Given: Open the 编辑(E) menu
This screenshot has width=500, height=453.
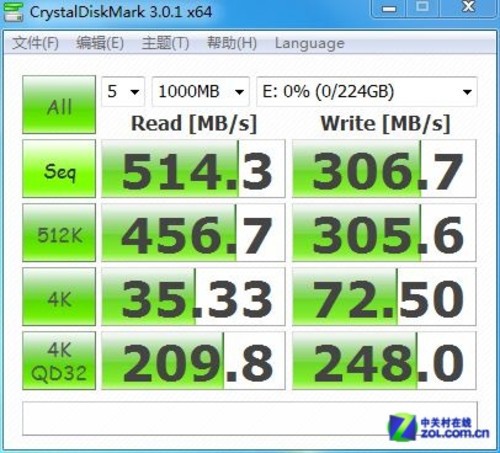Looking at the screenshot, I should click(100, 43).
